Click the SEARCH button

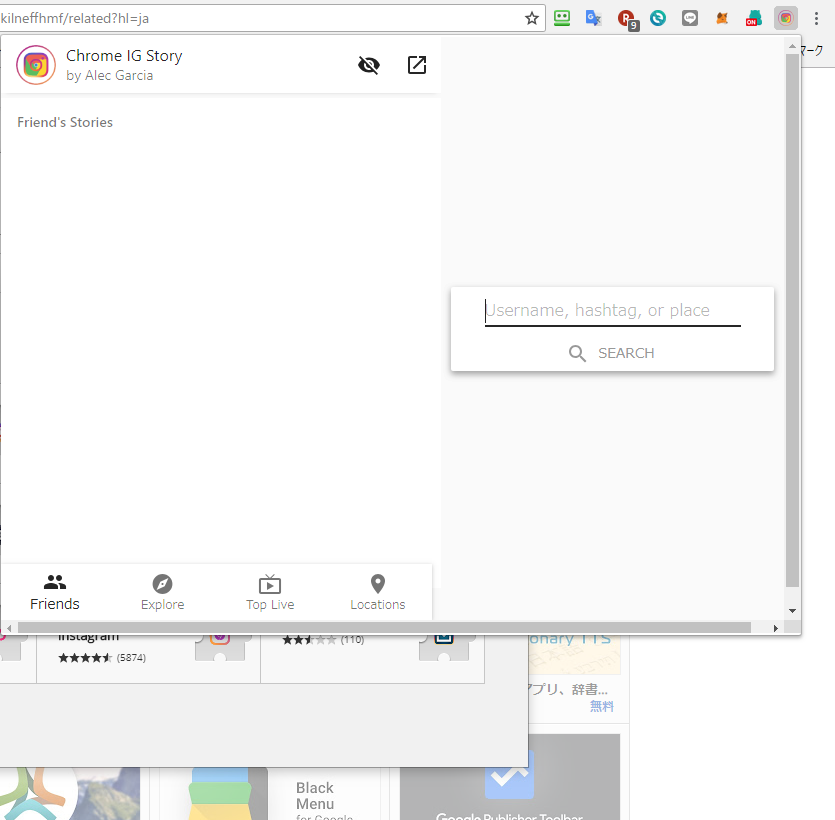tap(612, 353)
